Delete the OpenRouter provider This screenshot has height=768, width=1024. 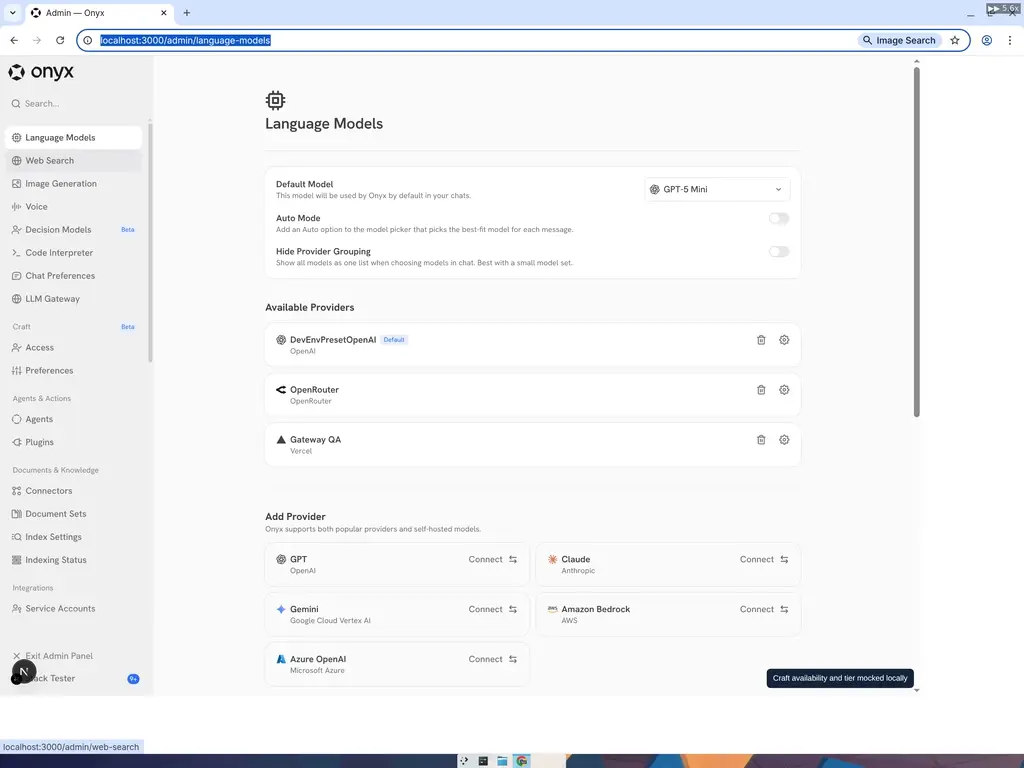pos(761,390)
